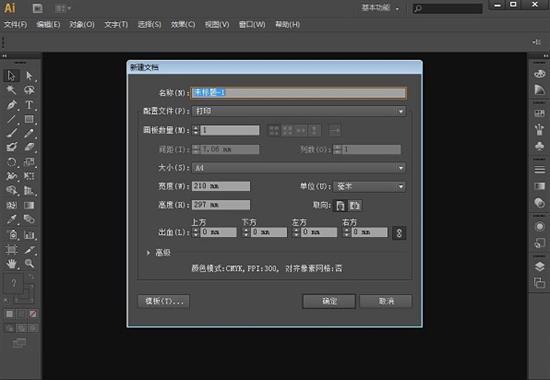Open the 文字(T) menu
This screenshot has width=550, height=380.
(116, 25)
